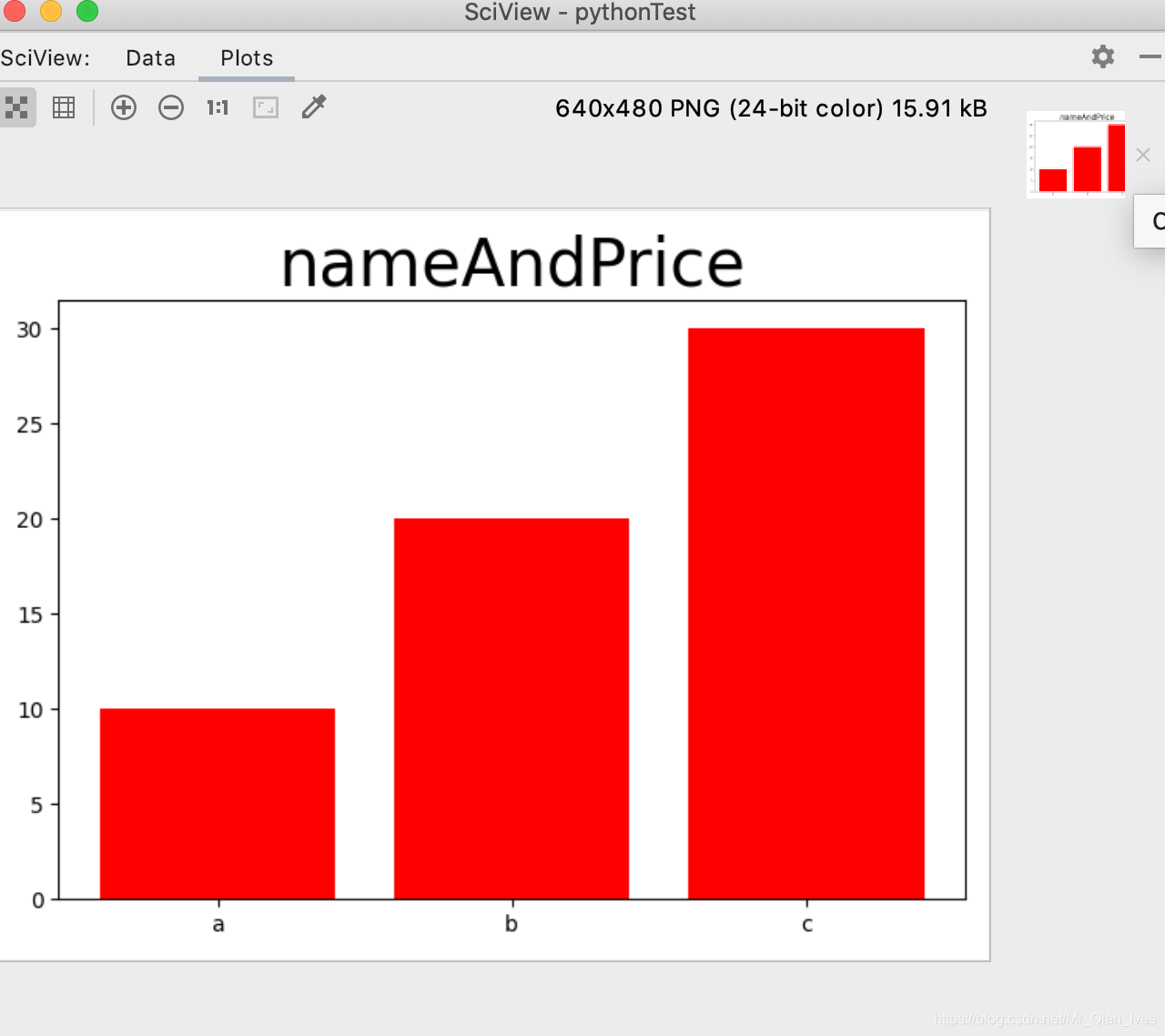This screenshot has height=1036, width=1165.
Task: Click the yellow macOS minimize button
Action: (51, 10)
